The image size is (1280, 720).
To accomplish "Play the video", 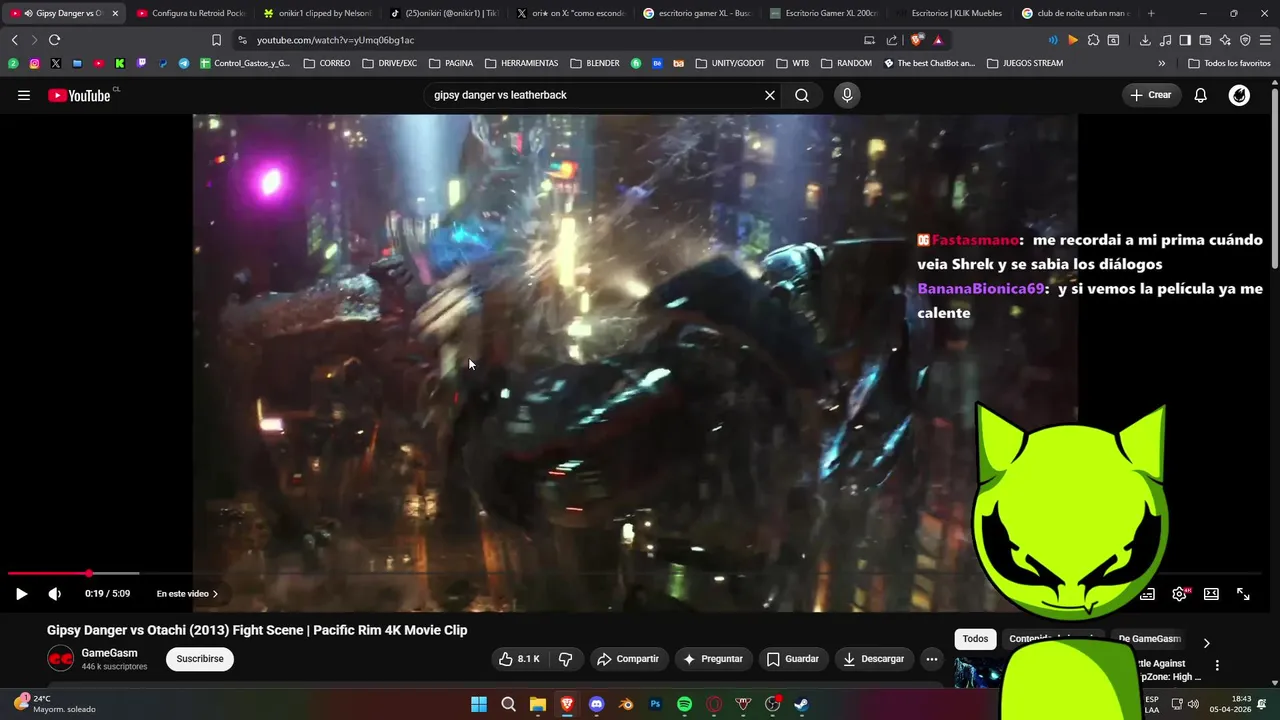I will [x=21, y=594].
